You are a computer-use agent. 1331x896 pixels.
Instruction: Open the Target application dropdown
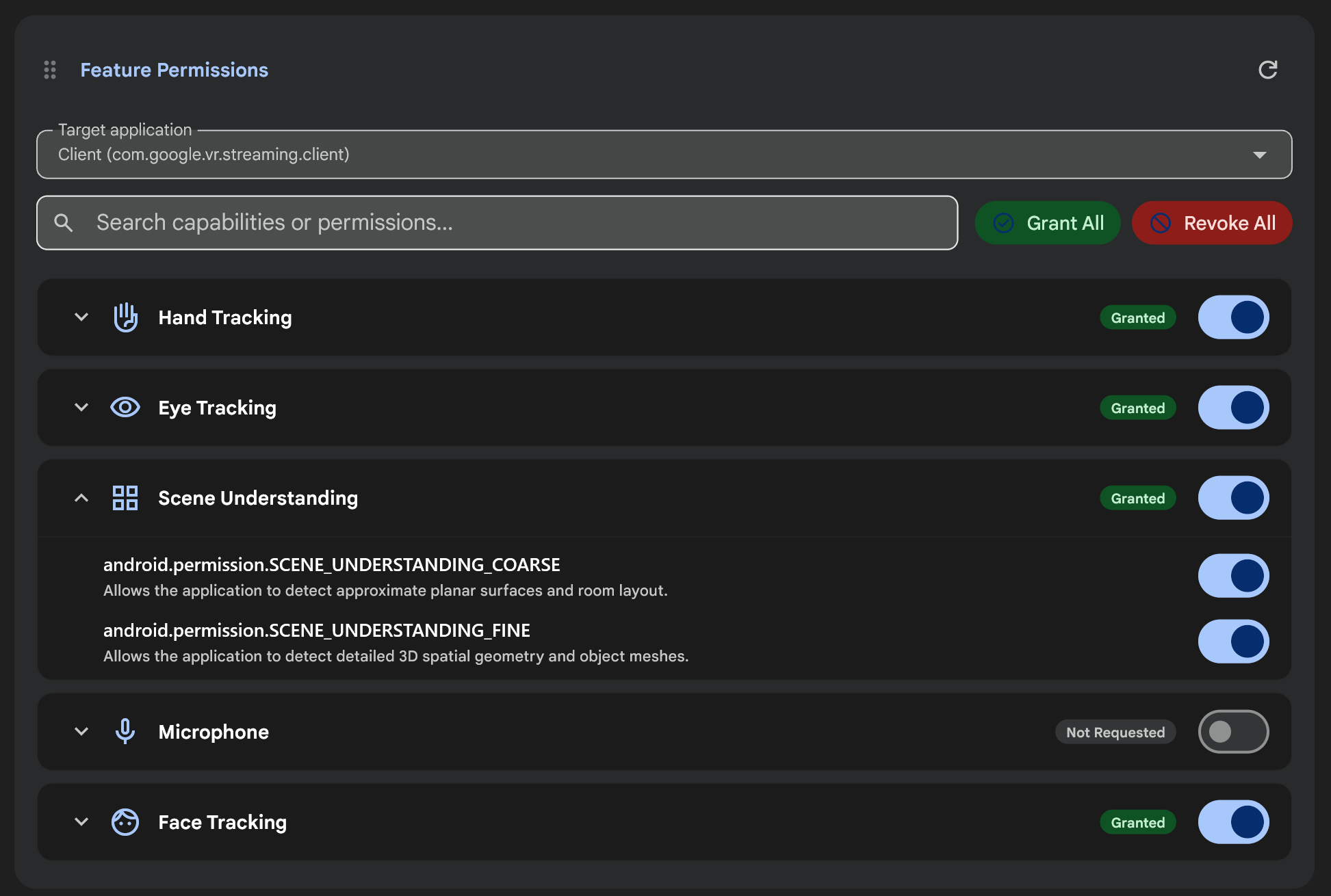[664, 155]
